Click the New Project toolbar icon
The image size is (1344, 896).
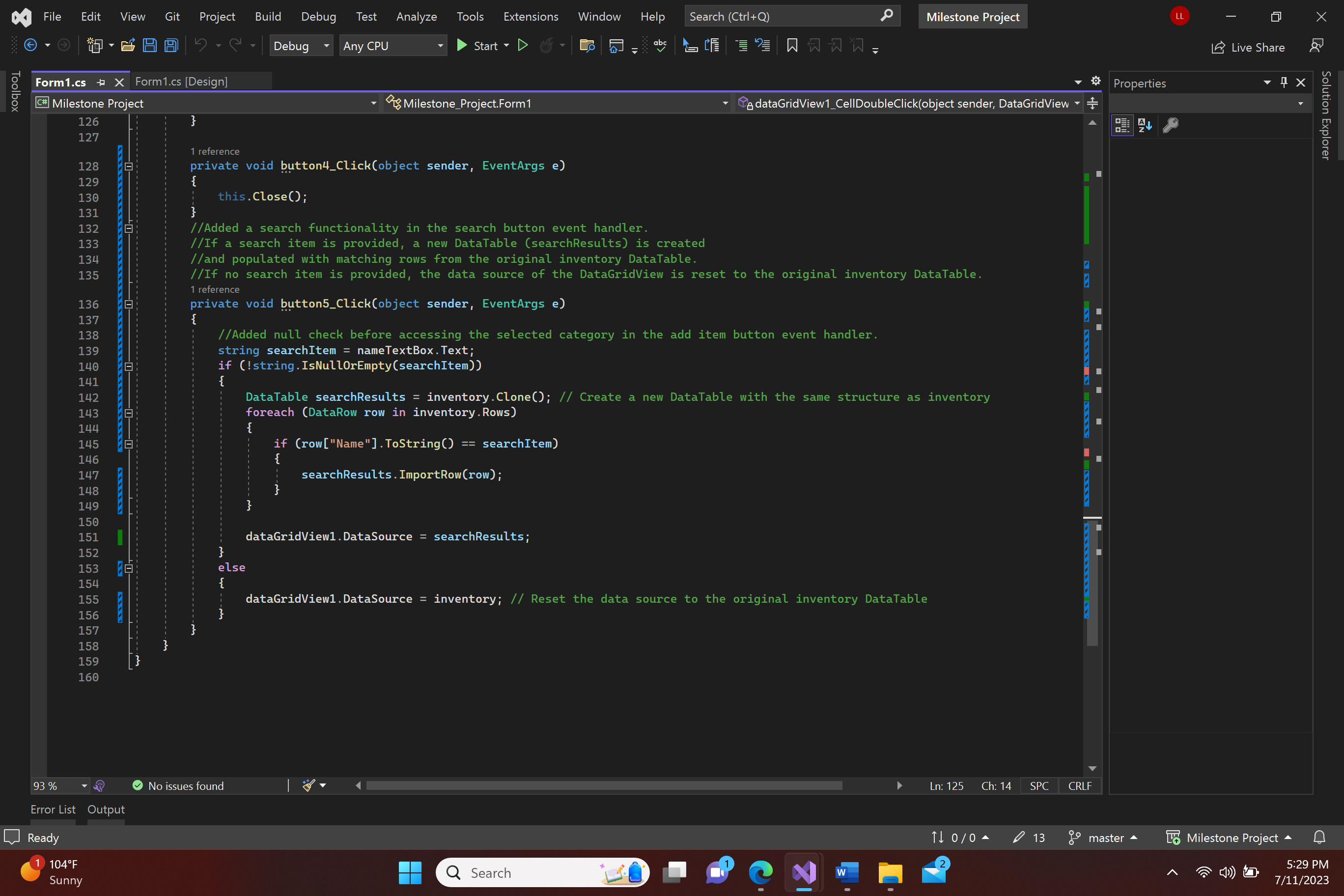point(94,46)
